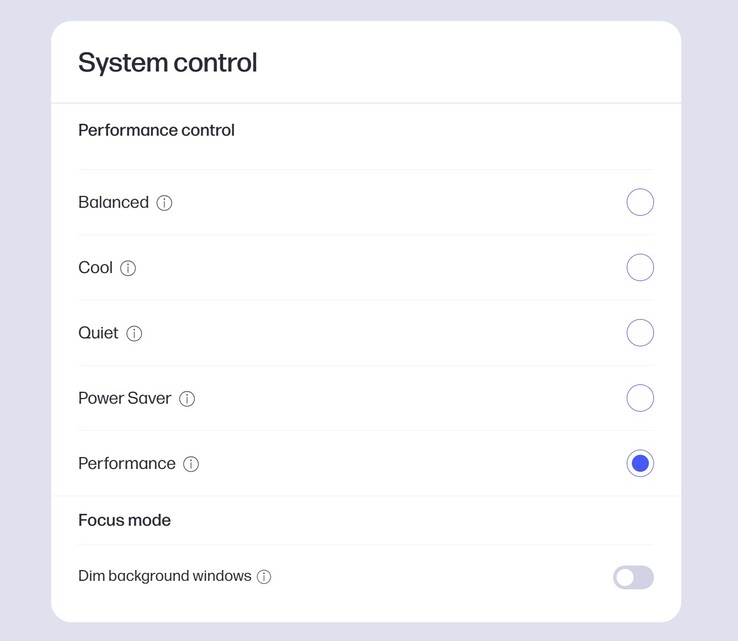Click the Performance mode label text

point(127,464)
